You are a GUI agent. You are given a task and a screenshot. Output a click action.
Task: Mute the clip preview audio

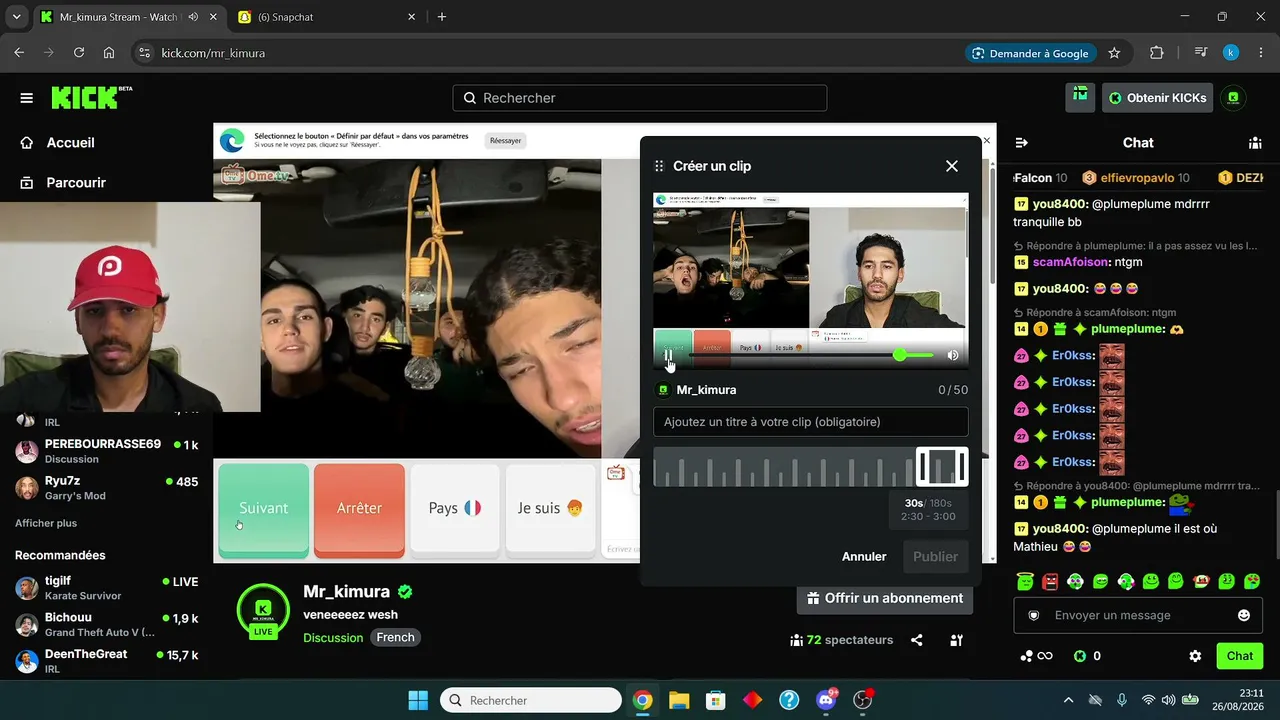click(953, 355)
